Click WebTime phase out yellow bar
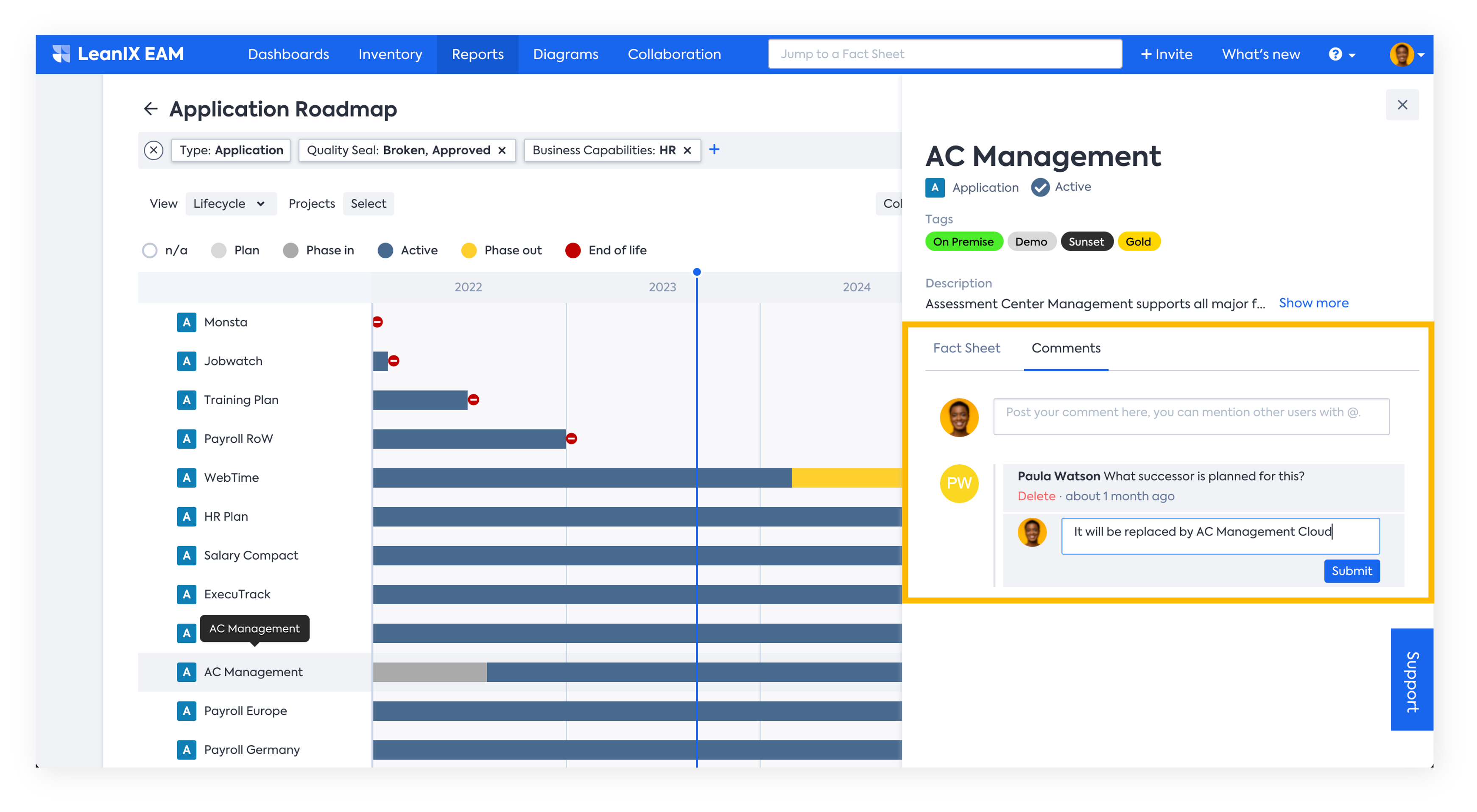 pos(846,478)
